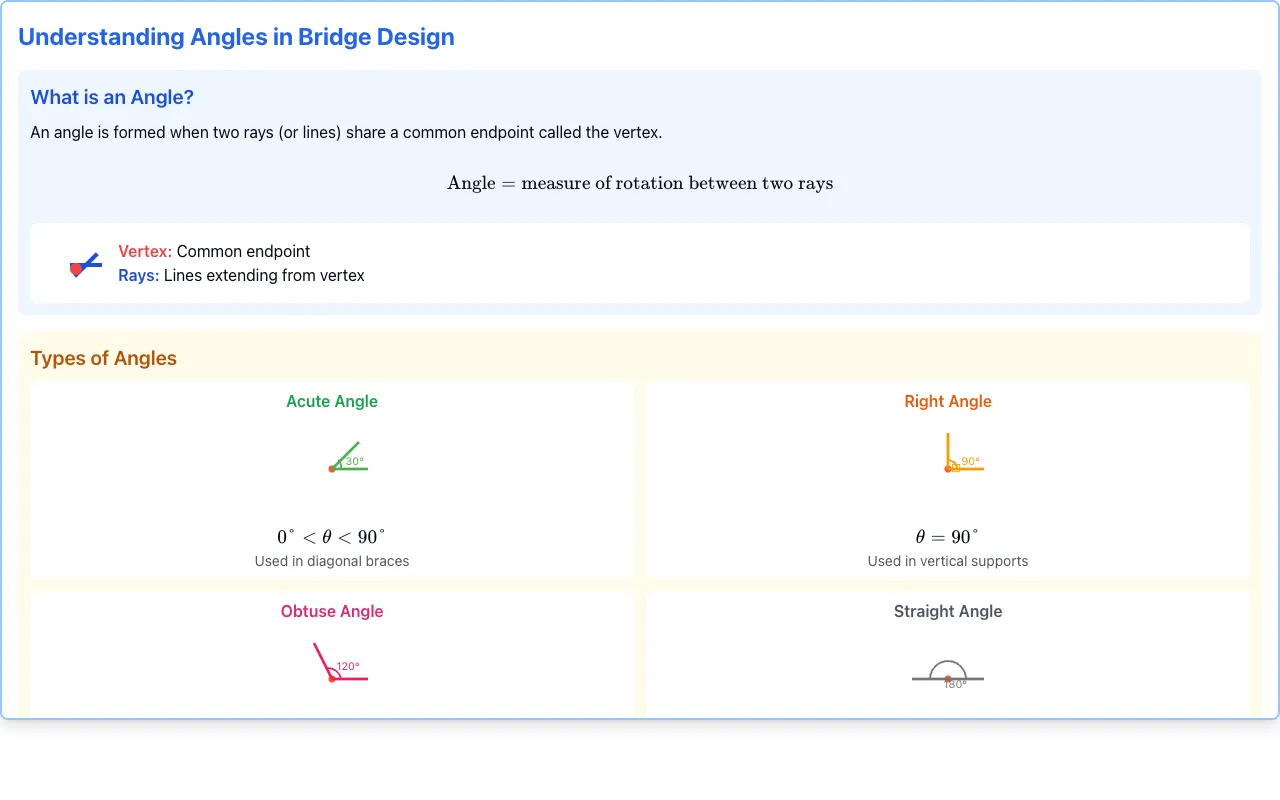Click the θ = 90° formula
This screenshot has width=1280, height=800.
pos(948,537)
